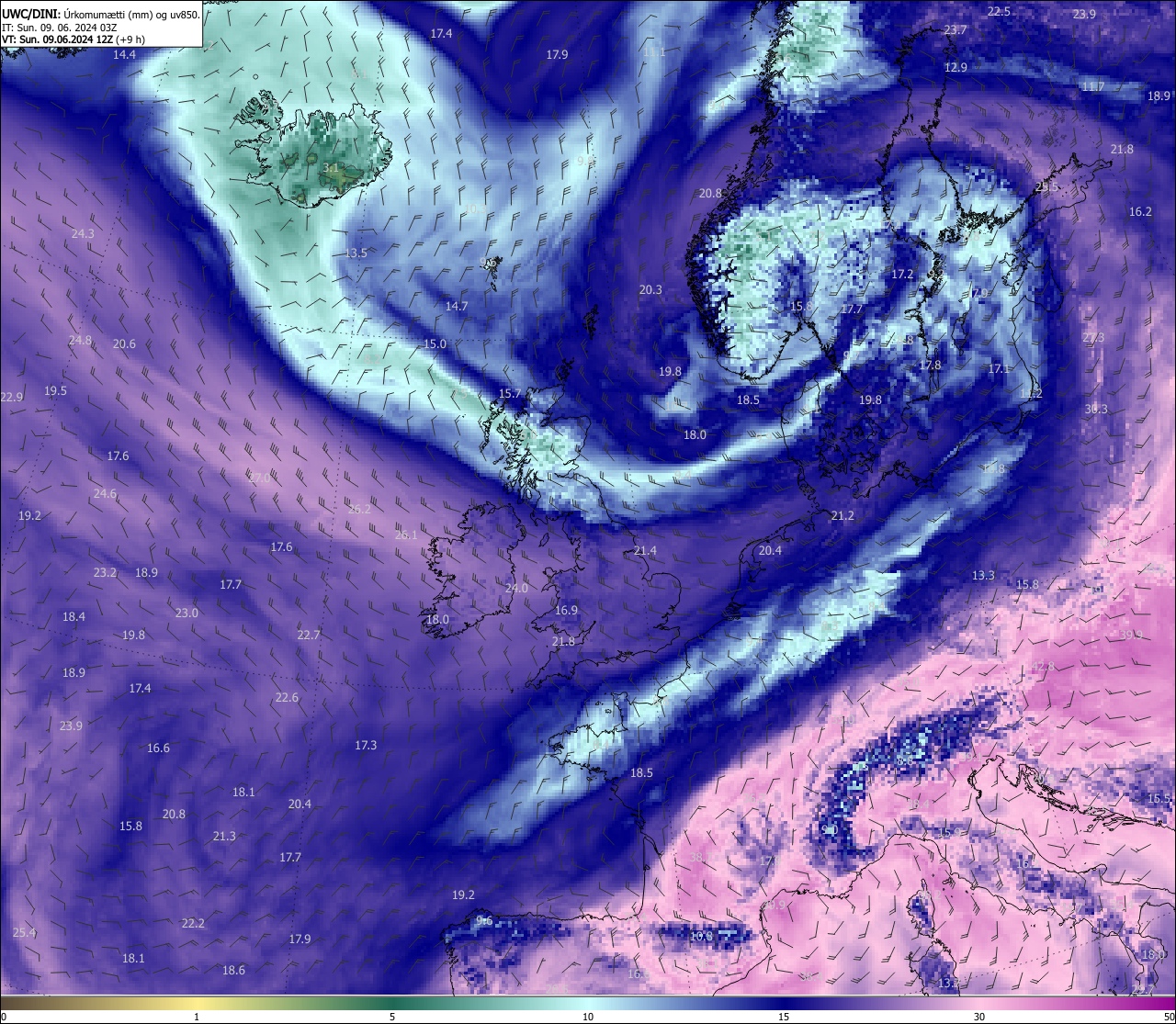
Task: Click the map value 23.2
Action: tap(105, 572)
